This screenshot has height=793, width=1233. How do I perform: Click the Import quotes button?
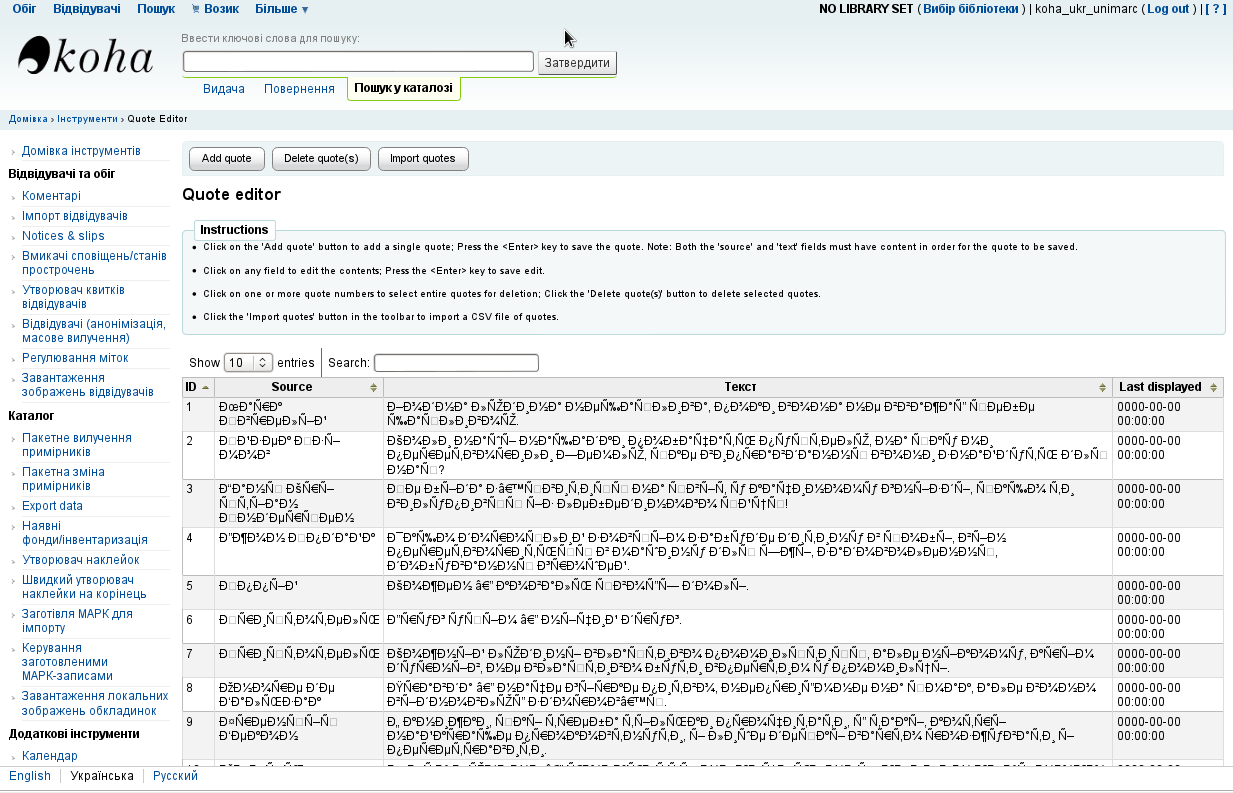422,158
